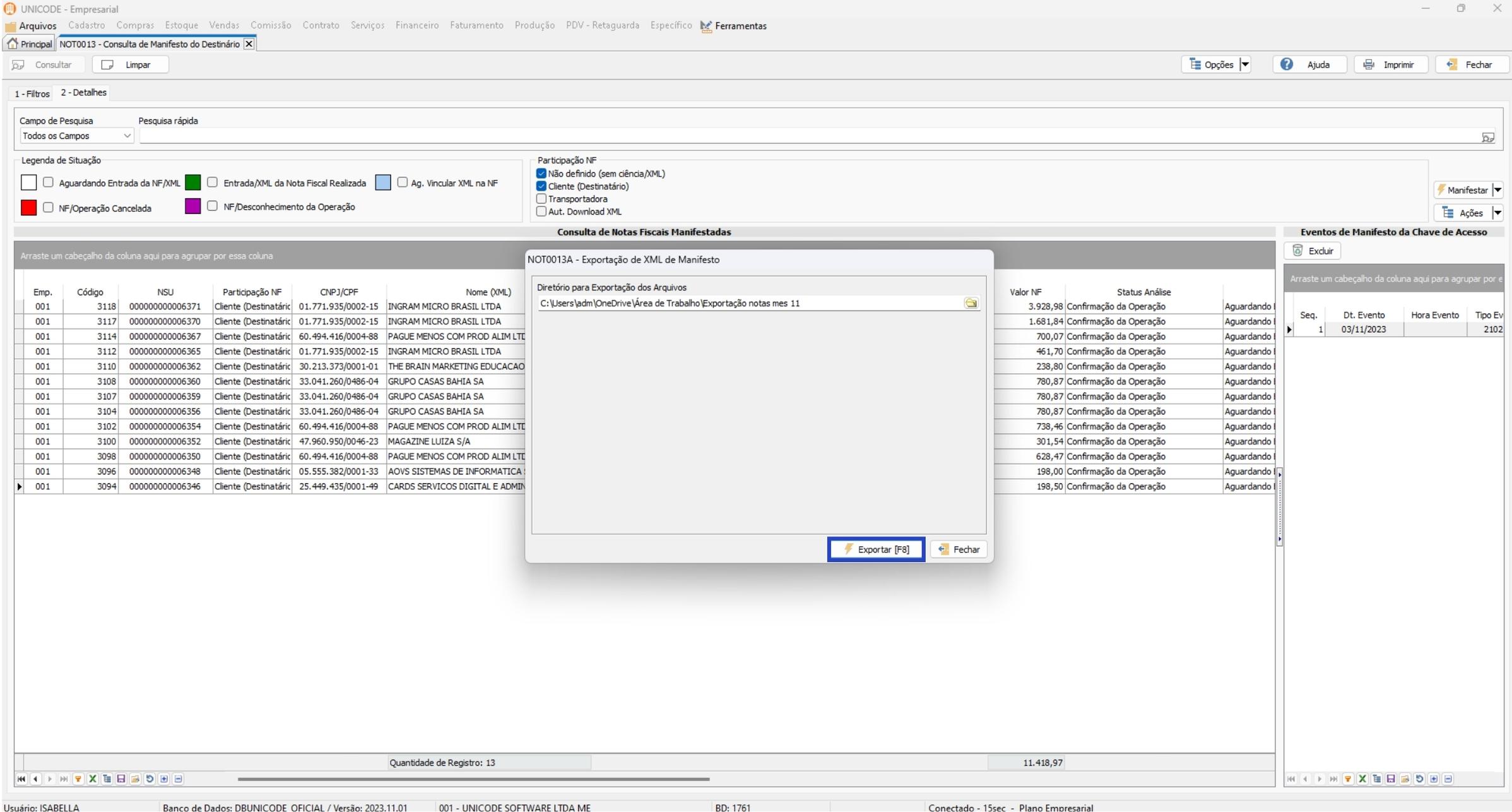This screenshot has width=1512, height=812.
Task: Click quick search icon at end of Pesquisa rápida
Action: 1487,136
